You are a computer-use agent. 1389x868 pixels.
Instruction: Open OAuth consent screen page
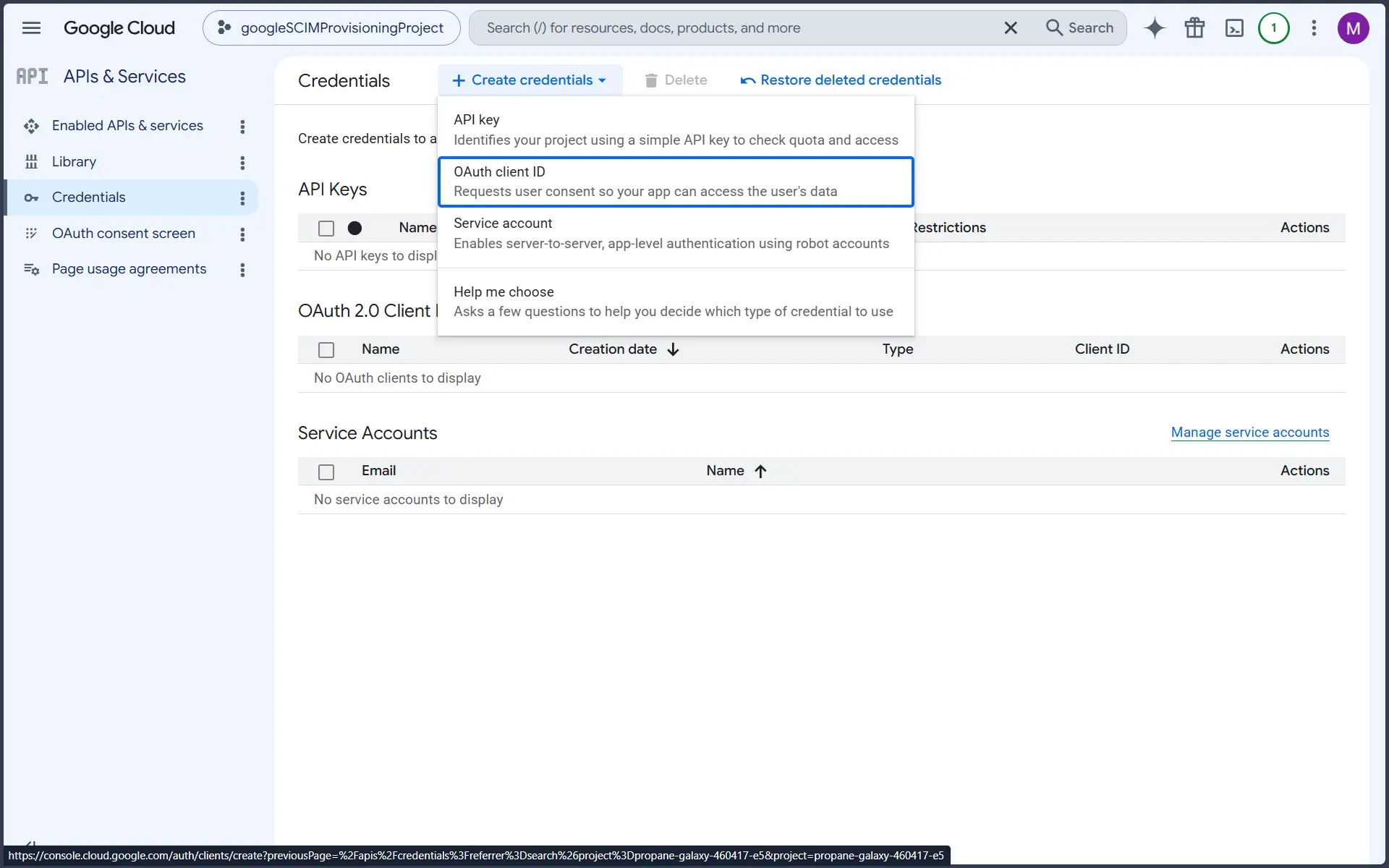pos(124,234)
